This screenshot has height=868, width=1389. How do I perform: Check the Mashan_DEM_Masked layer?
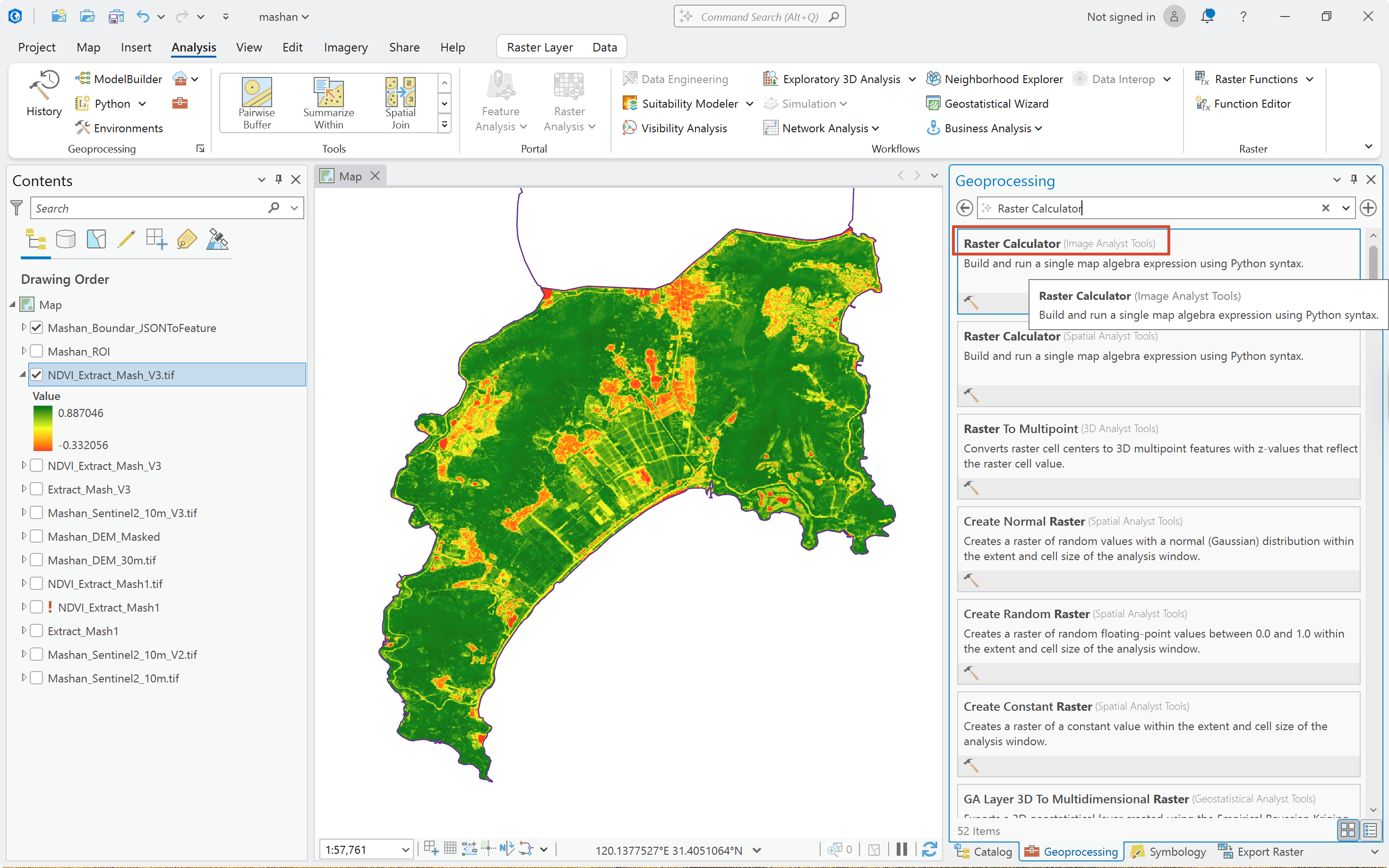[x=37, y=536]
